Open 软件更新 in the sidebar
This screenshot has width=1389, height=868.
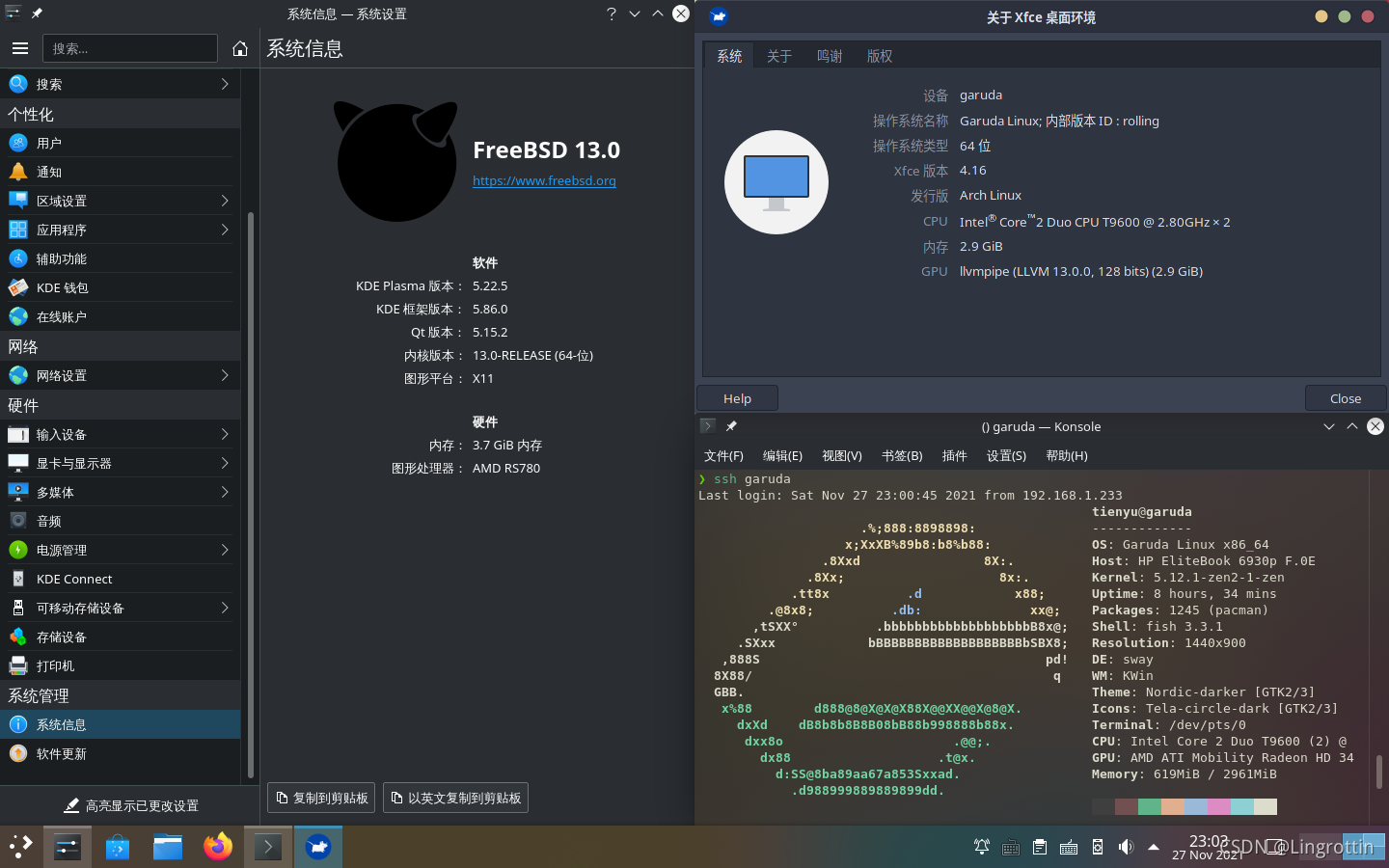[x=120, y=753]
